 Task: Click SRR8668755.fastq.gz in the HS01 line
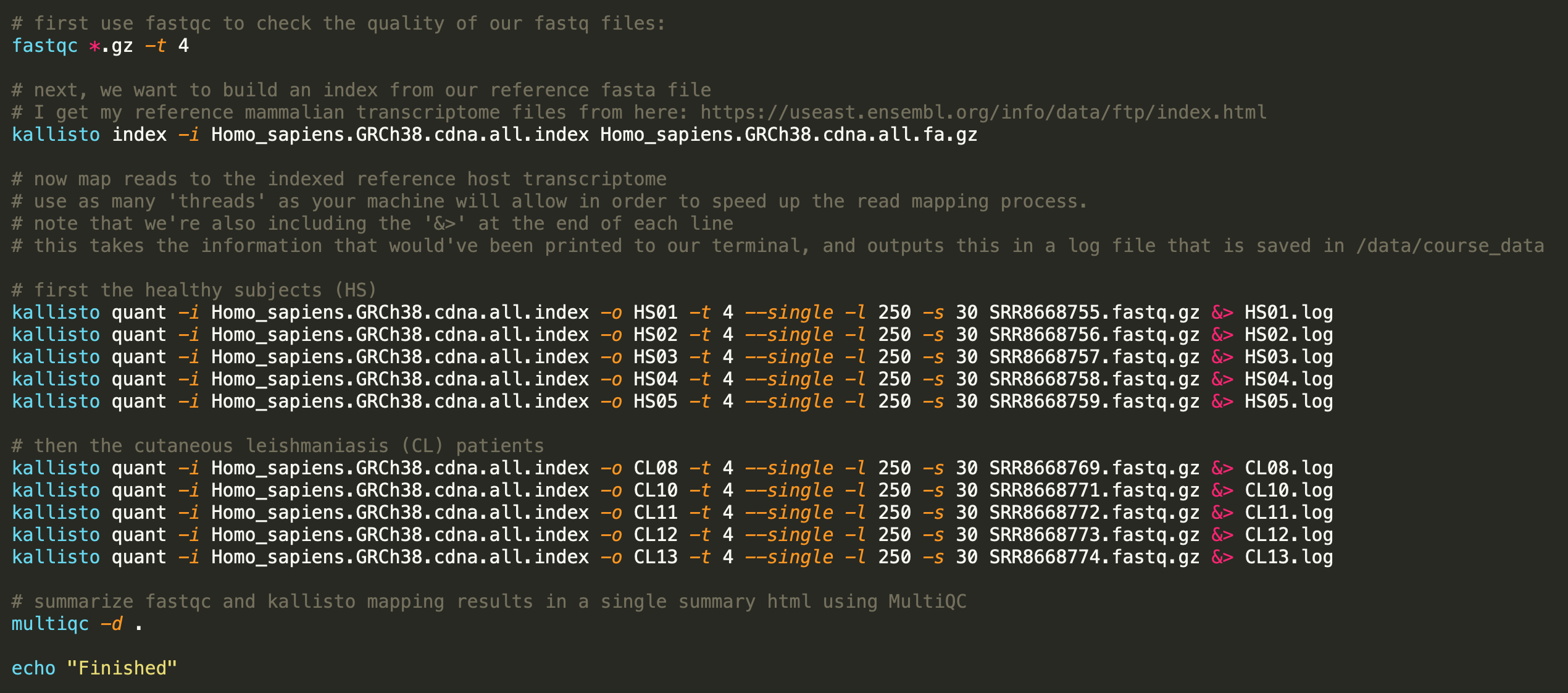[1095, 313]
